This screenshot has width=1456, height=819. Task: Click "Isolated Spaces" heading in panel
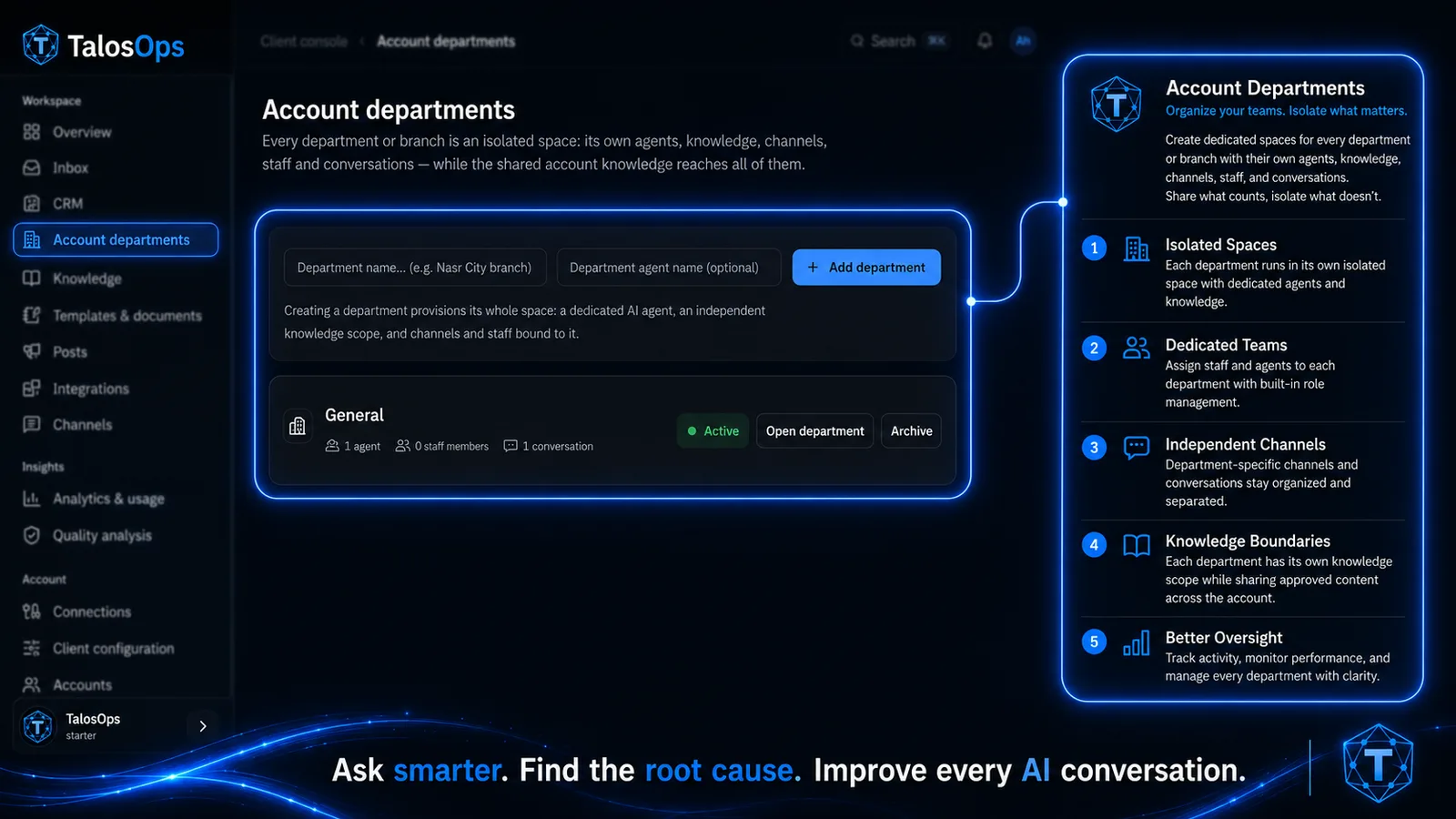[1220, 245]
